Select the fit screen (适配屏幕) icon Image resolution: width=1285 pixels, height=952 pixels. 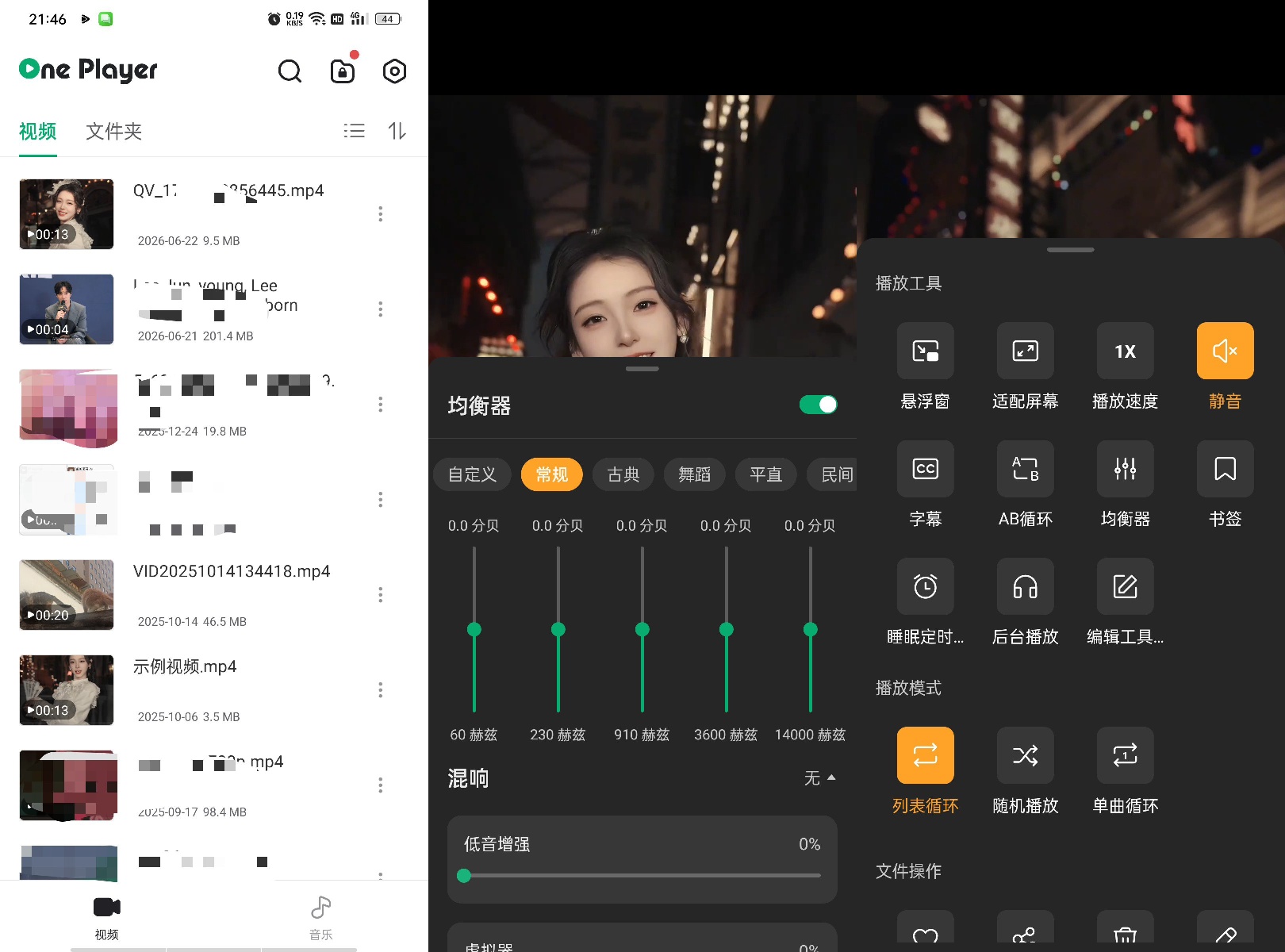point(1025,351)
